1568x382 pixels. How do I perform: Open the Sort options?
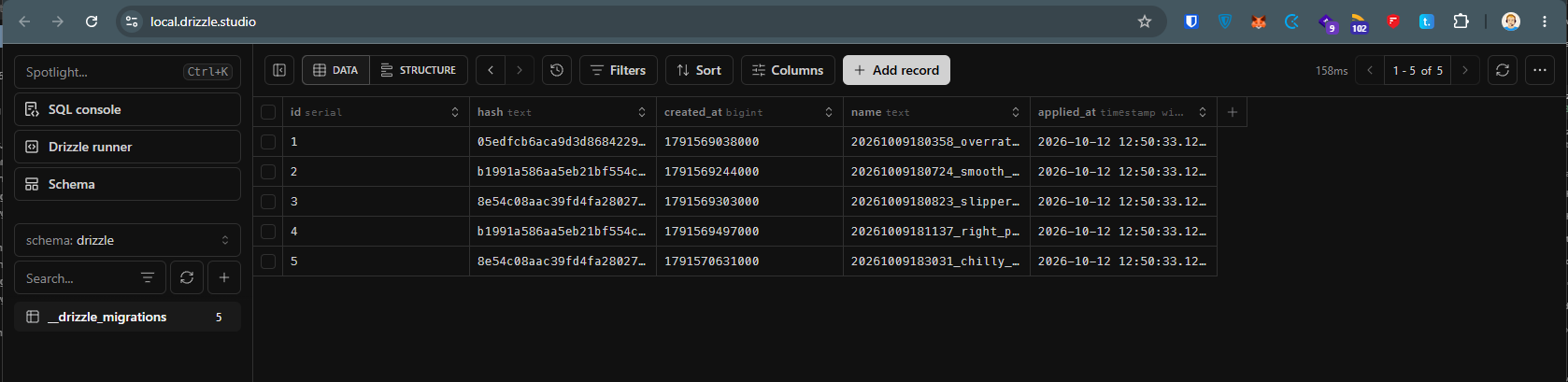point(699,70)
